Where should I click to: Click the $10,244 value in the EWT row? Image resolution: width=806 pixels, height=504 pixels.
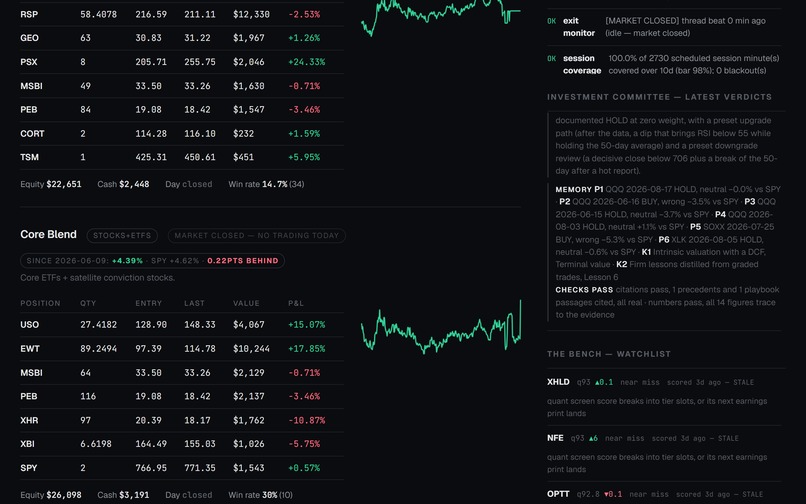251,349
